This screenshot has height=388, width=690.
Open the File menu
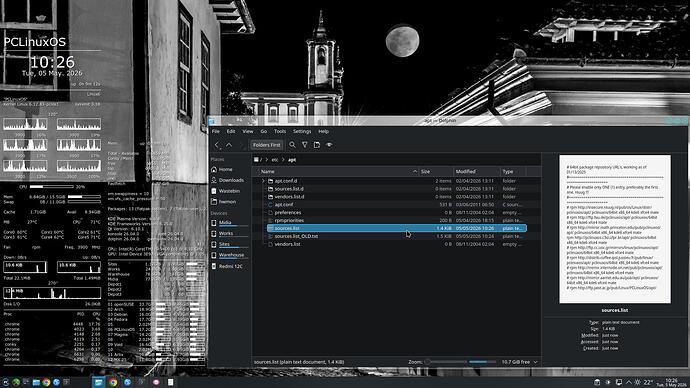click(x=216, y=131)
